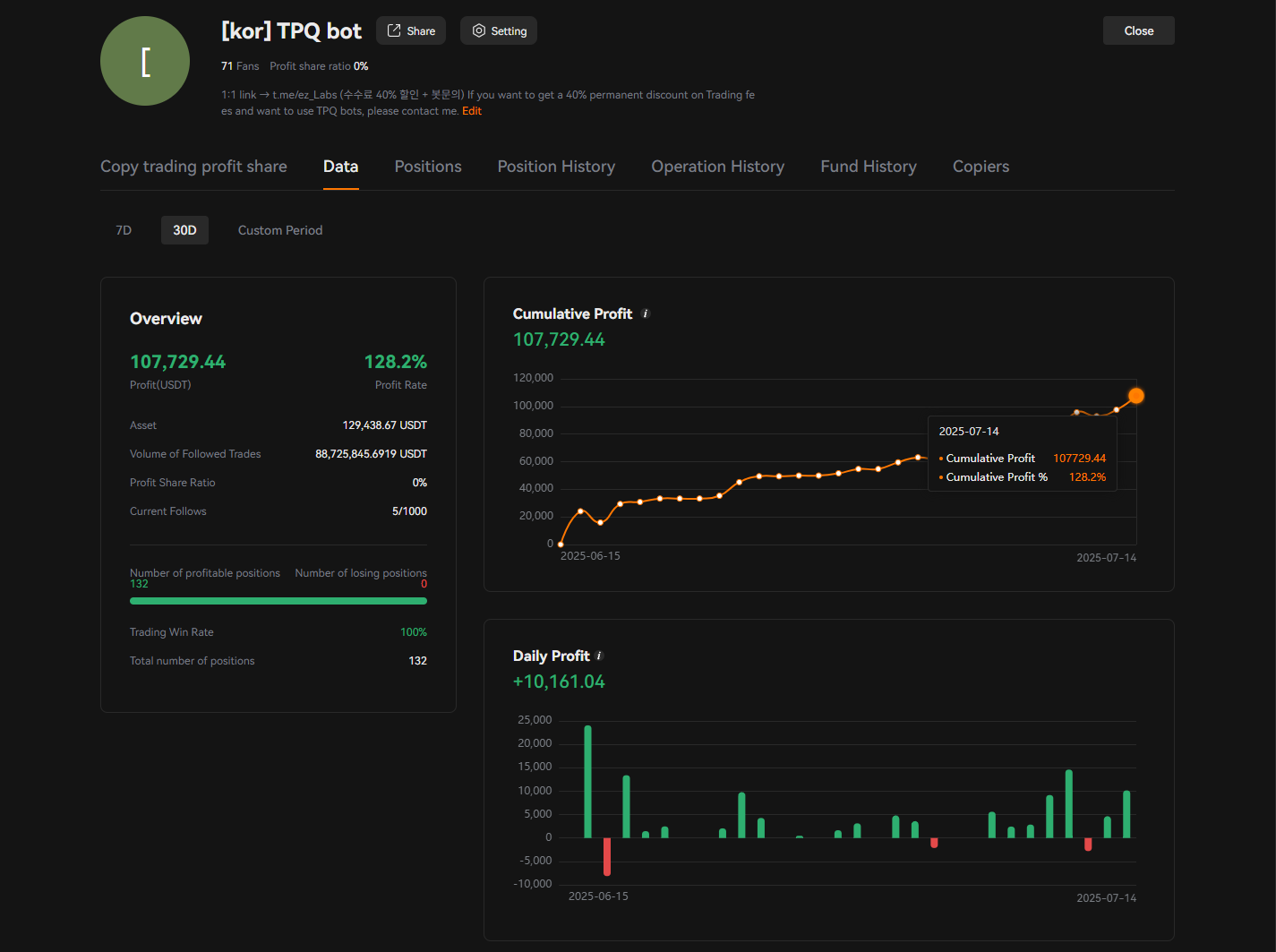Click the highlighted orange endpoint on chart
This screenshot has height=952, width=1276.
[1135, 396]
